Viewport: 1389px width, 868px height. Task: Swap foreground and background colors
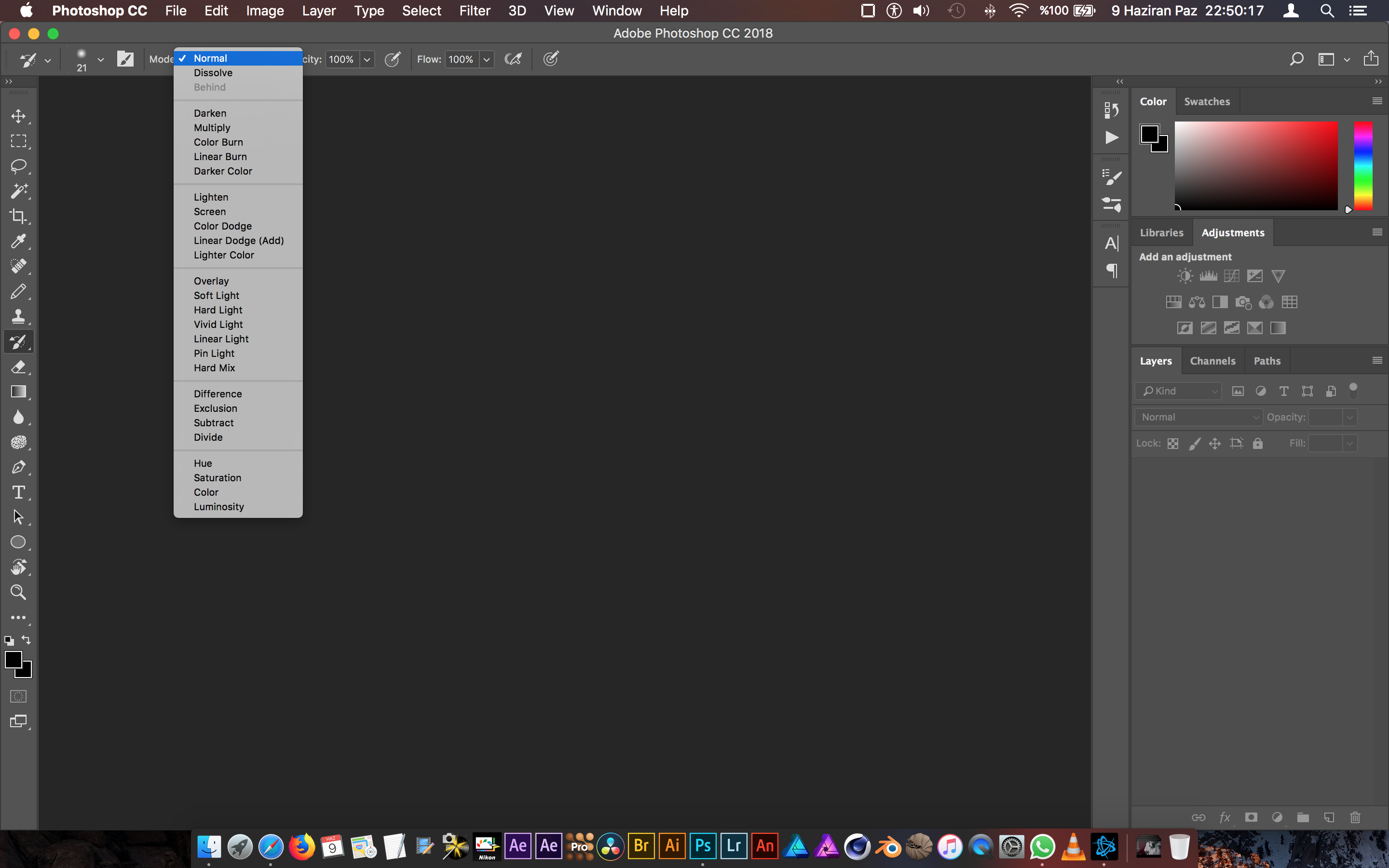(26, 639)
